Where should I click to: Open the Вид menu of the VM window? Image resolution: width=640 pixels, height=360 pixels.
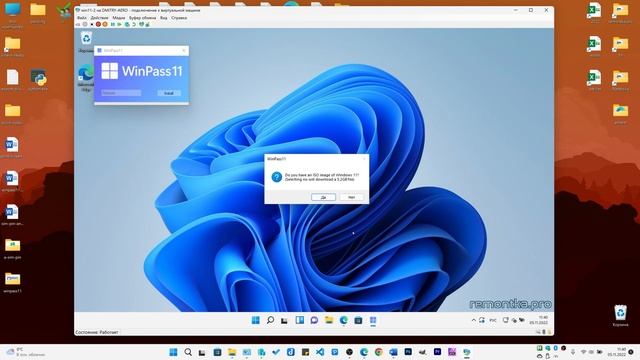pos(163,18)
